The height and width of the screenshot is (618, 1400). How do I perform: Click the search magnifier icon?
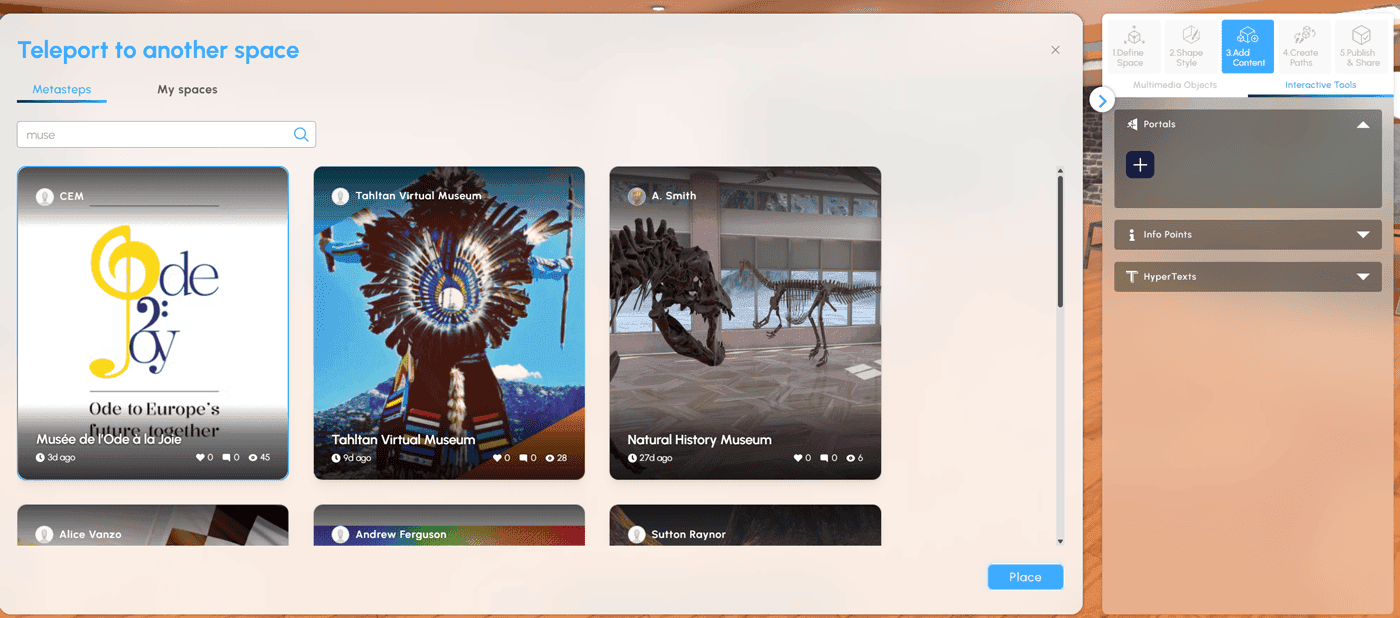pos(301,135)
